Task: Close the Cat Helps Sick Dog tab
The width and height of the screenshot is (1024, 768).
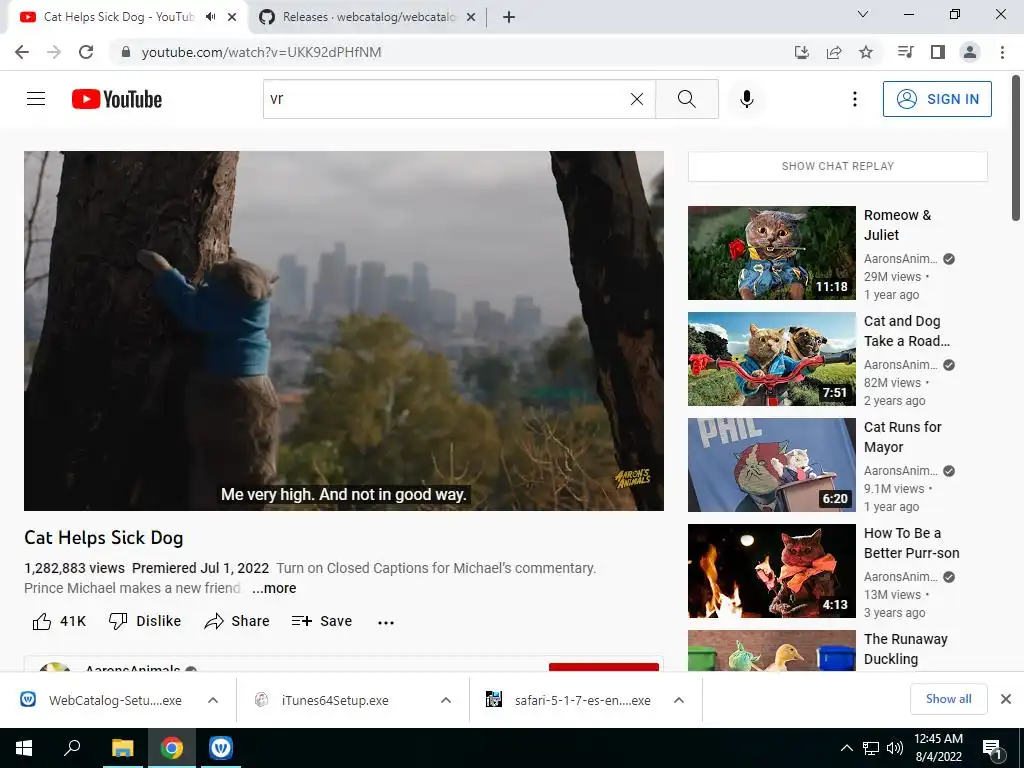Action: (x=232, y=17)
